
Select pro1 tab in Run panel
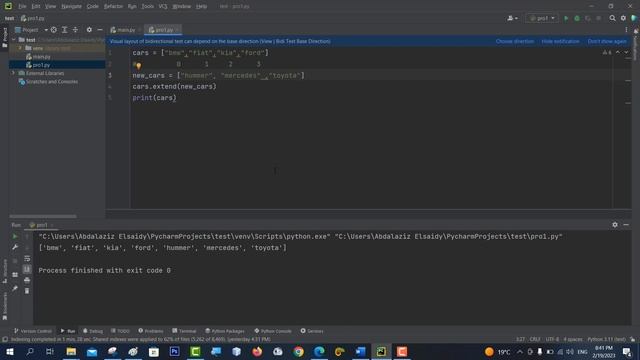[x=41, y=225]
